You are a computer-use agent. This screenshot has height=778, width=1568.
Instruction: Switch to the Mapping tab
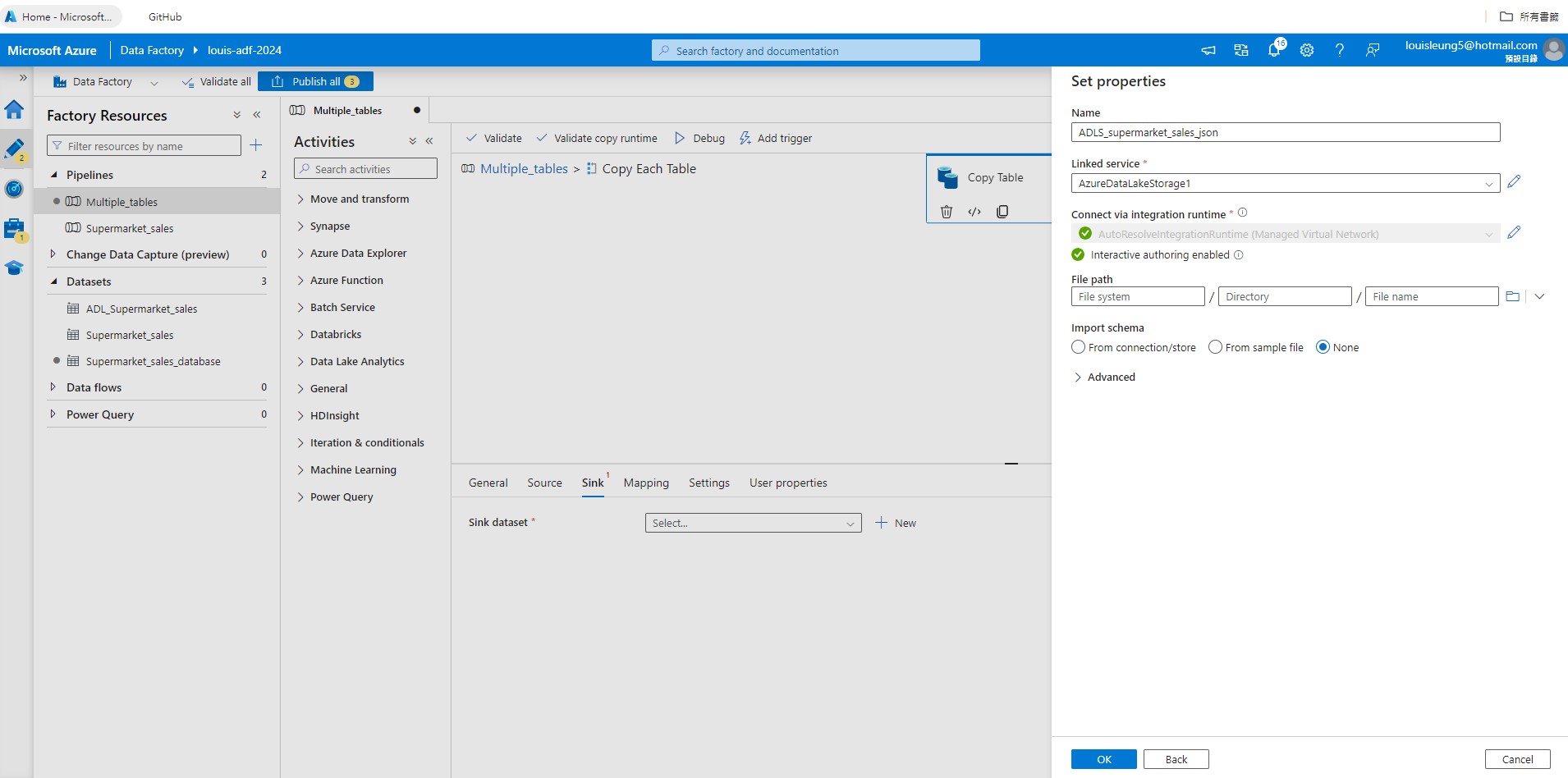click(x=646, y=483)
